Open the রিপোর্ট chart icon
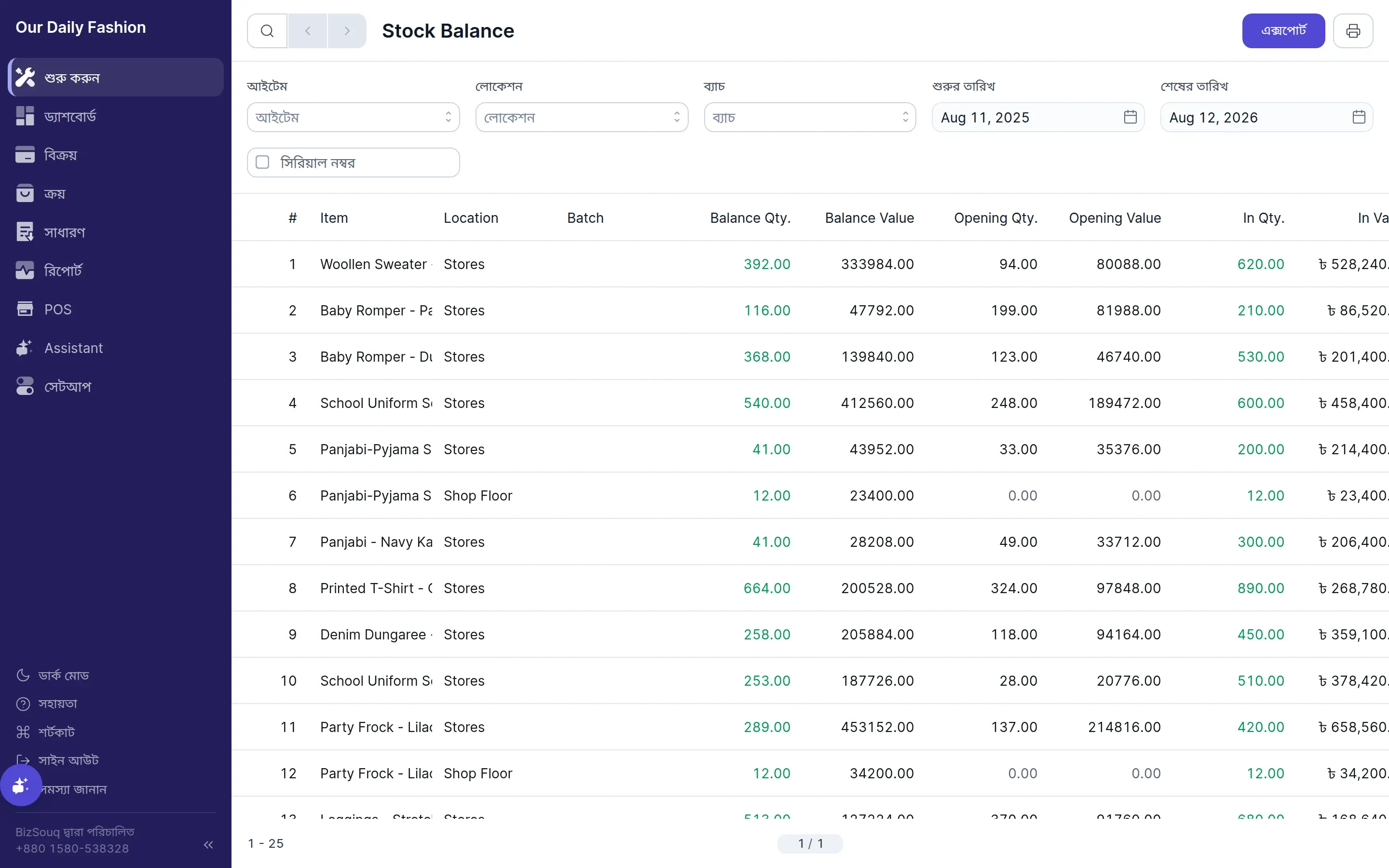 click(x=25, y=271)
